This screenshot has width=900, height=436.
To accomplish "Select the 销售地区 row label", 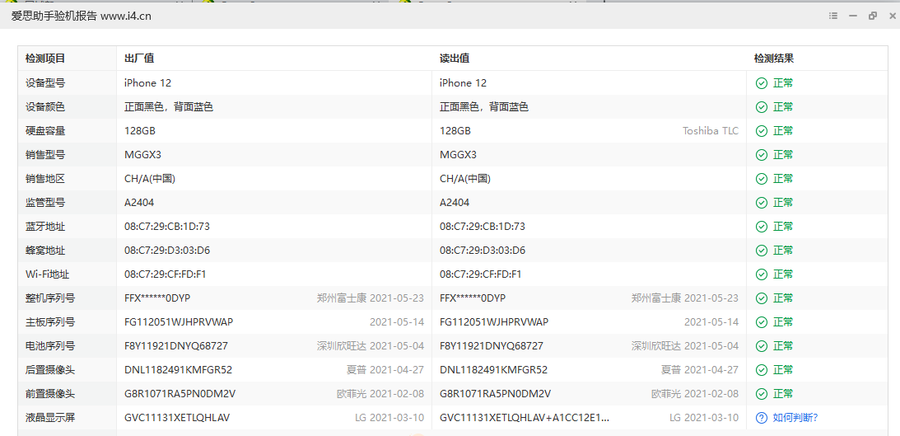I will pyautogui.click(x=45, y=179).
